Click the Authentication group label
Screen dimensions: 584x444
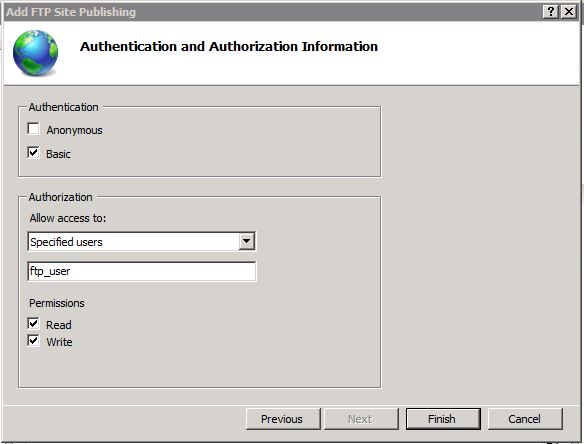pos(64,107)
